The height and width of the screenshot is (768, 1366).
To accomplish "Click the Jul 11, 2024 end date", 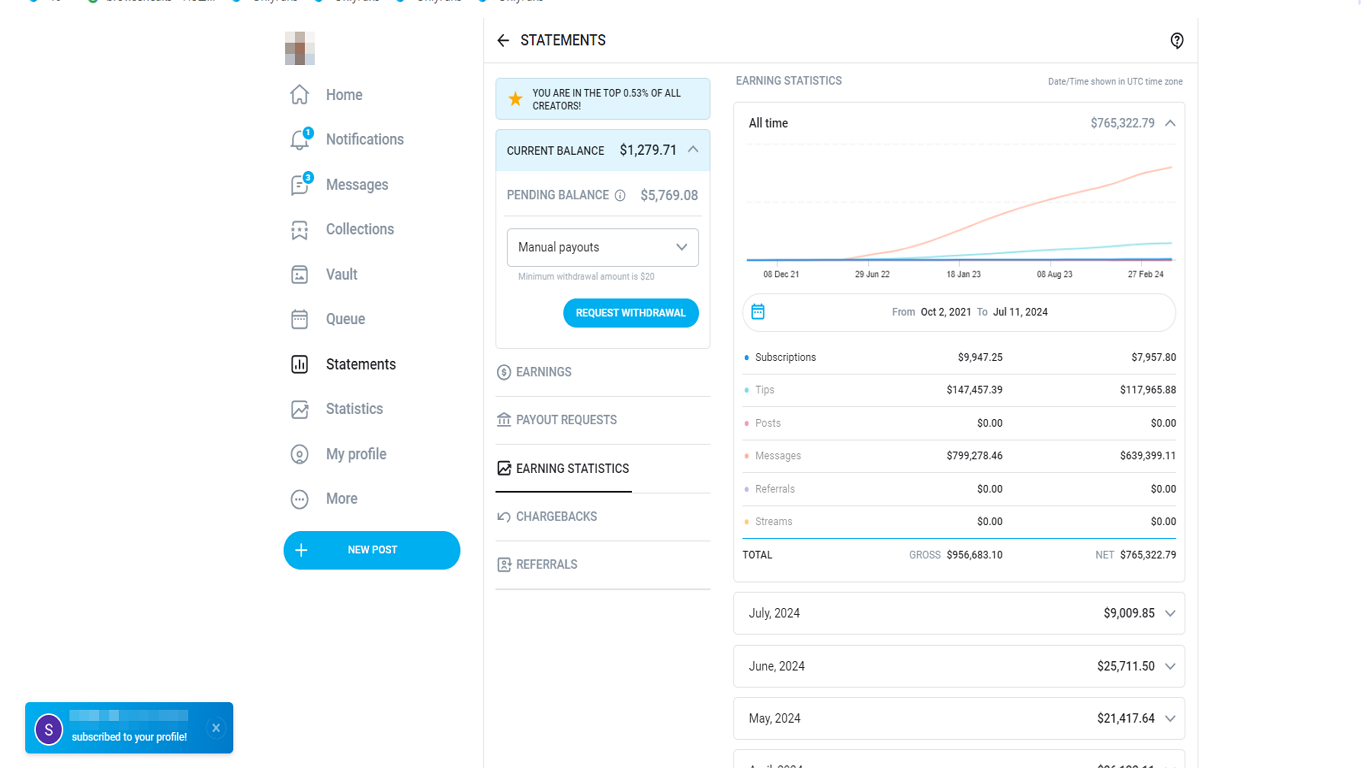I will (1020, 312).
